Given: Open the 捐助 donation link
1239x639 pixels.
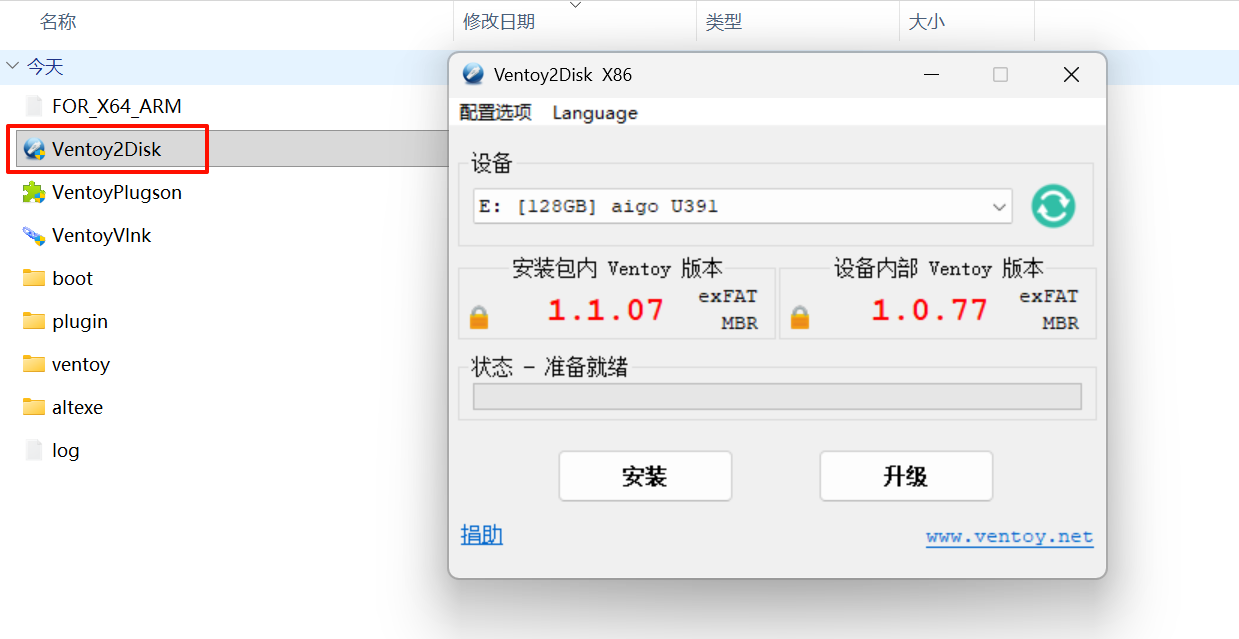Looking at the screenshot, I should click(481, 535).
